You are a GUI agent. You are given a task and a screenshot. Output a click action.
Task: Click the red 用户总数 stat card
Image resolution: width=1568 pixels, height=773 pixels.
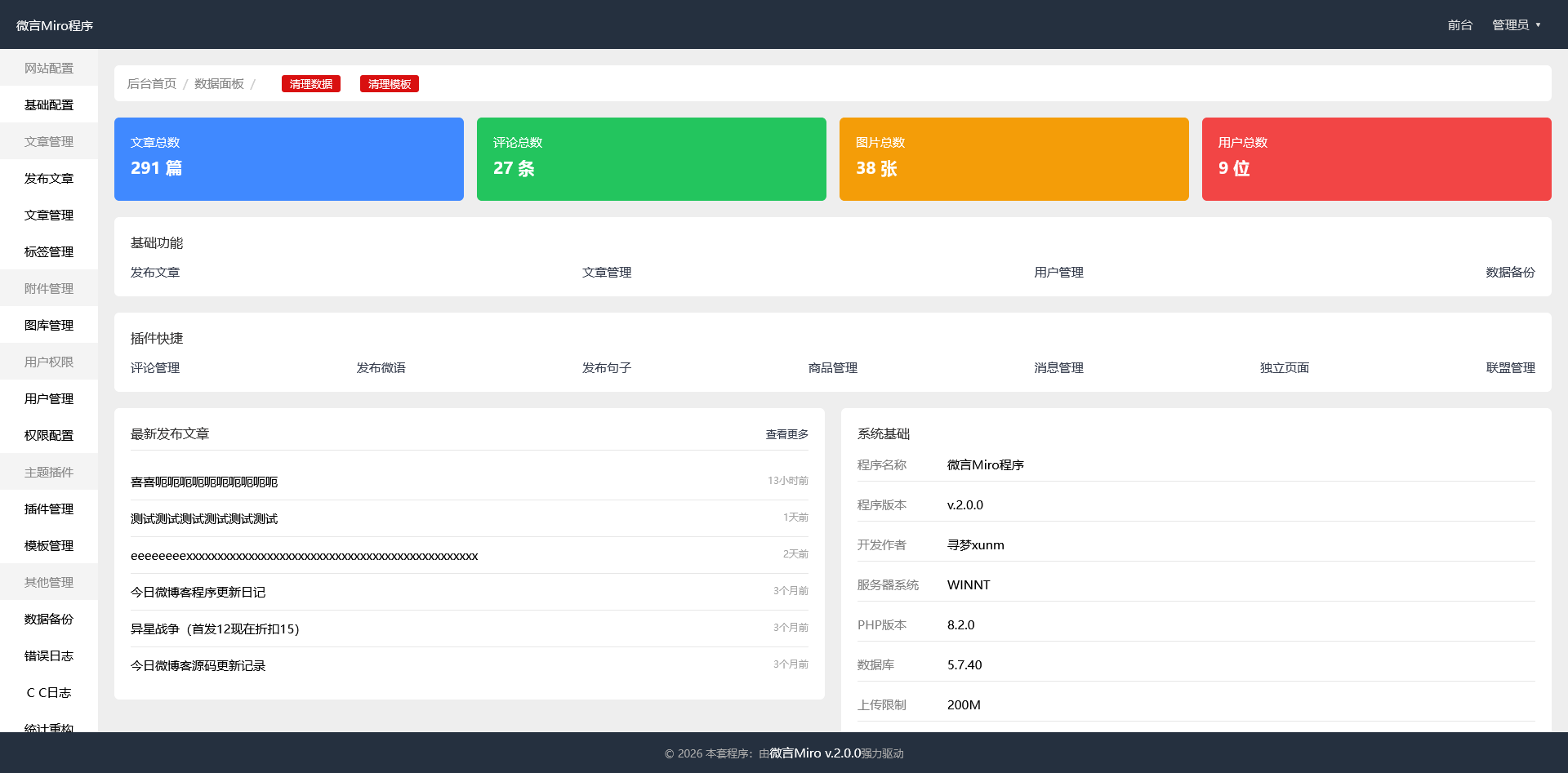[x=1377, y=159]
